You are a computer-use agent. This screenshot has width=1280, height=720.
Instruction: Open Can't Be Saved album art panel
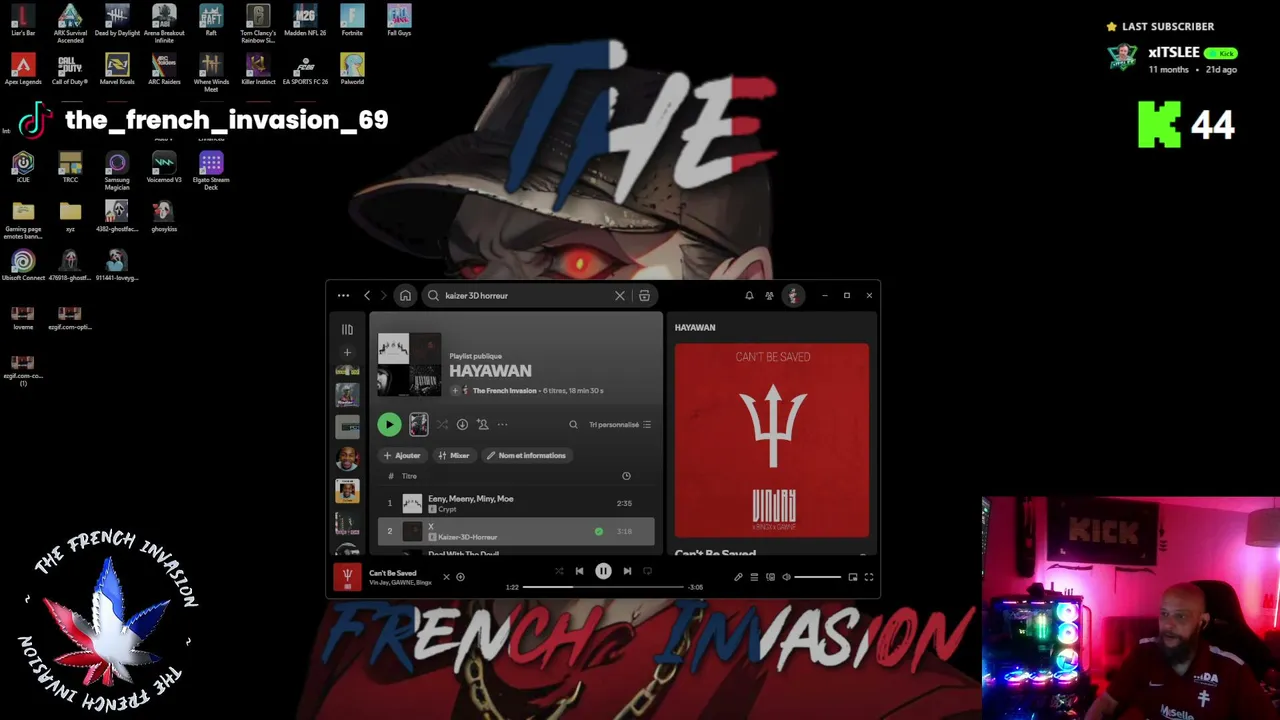tap(772, 441)
